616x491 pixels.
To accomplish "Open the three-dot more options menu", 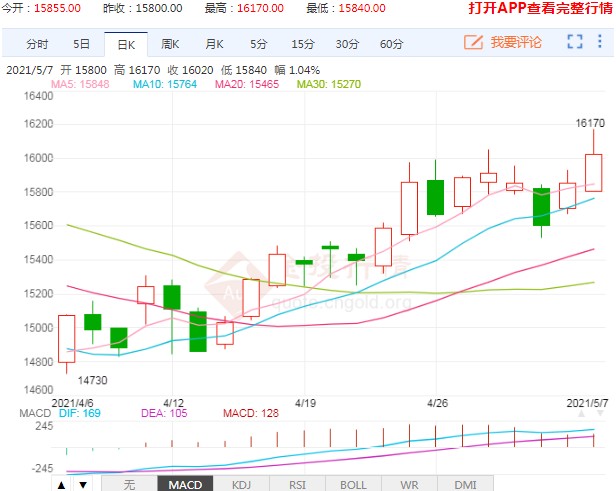I will (600, 41).
